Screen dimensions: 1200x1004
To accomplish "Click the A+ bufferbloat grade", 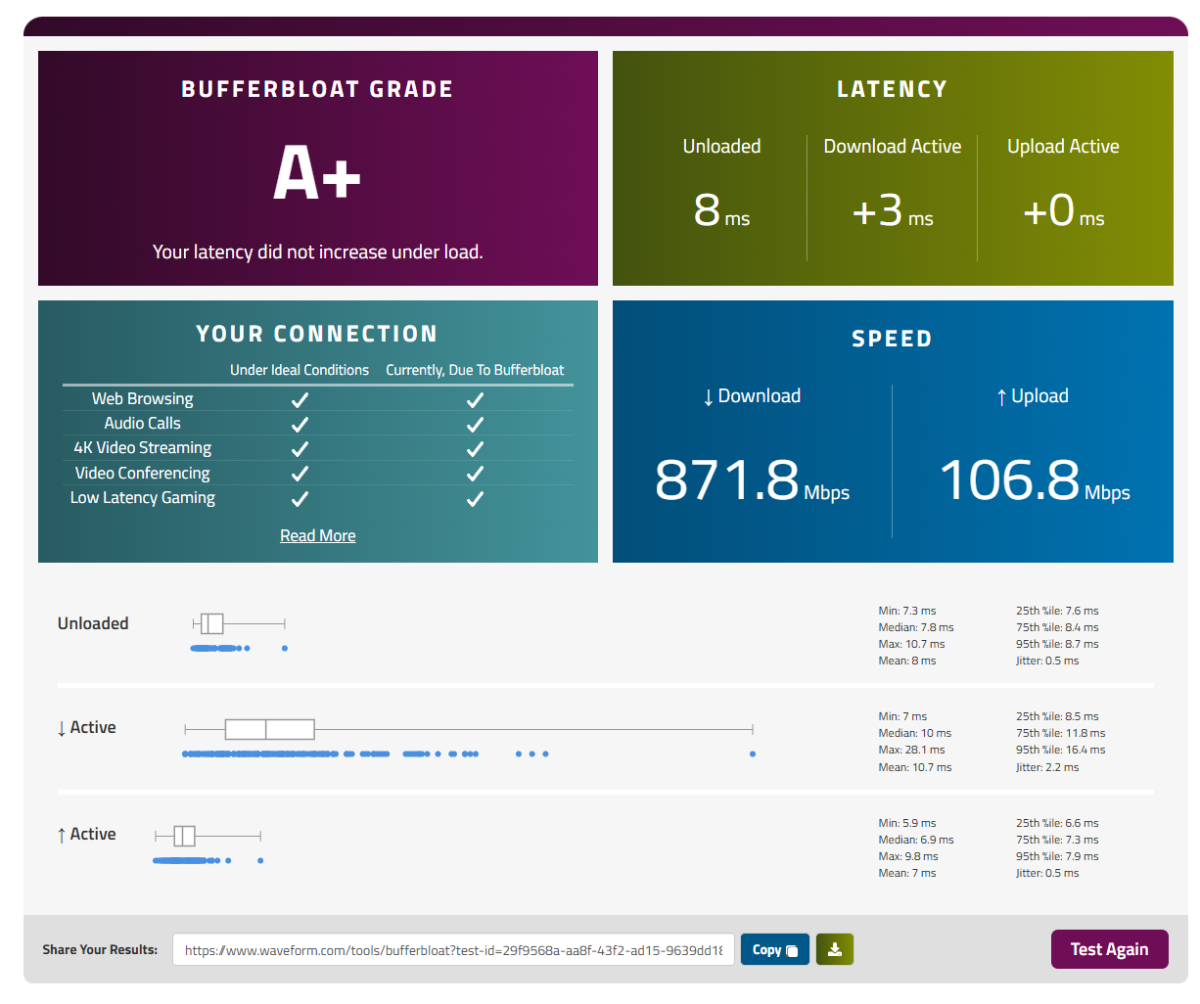I will [x=317, y=174].
